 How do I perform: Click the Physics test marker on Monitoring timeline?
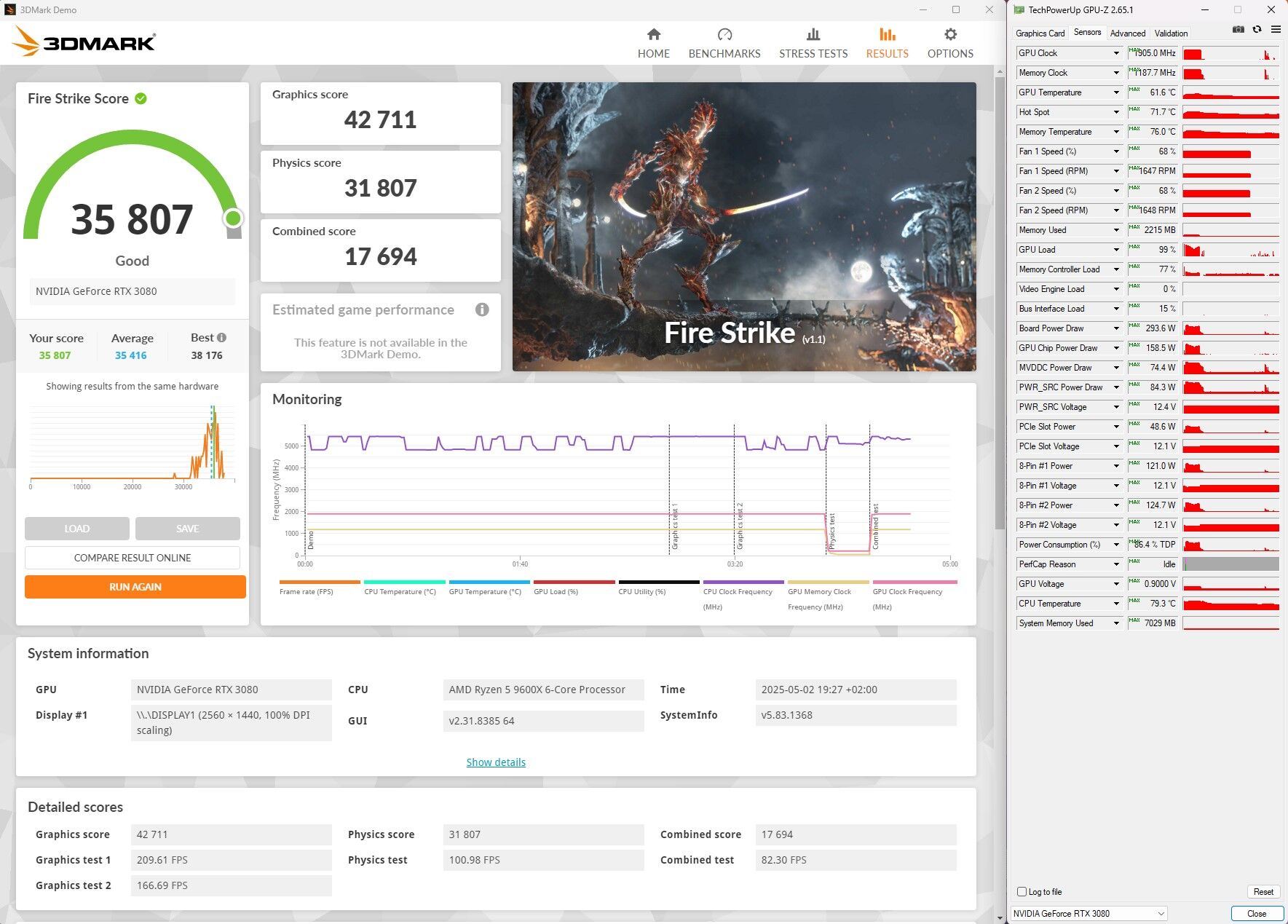(831, 532)
